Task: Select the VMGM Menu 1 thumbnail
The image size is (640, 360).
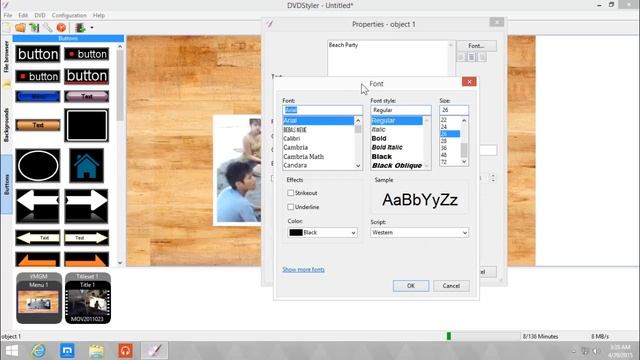Action: [x=39, y=298]
